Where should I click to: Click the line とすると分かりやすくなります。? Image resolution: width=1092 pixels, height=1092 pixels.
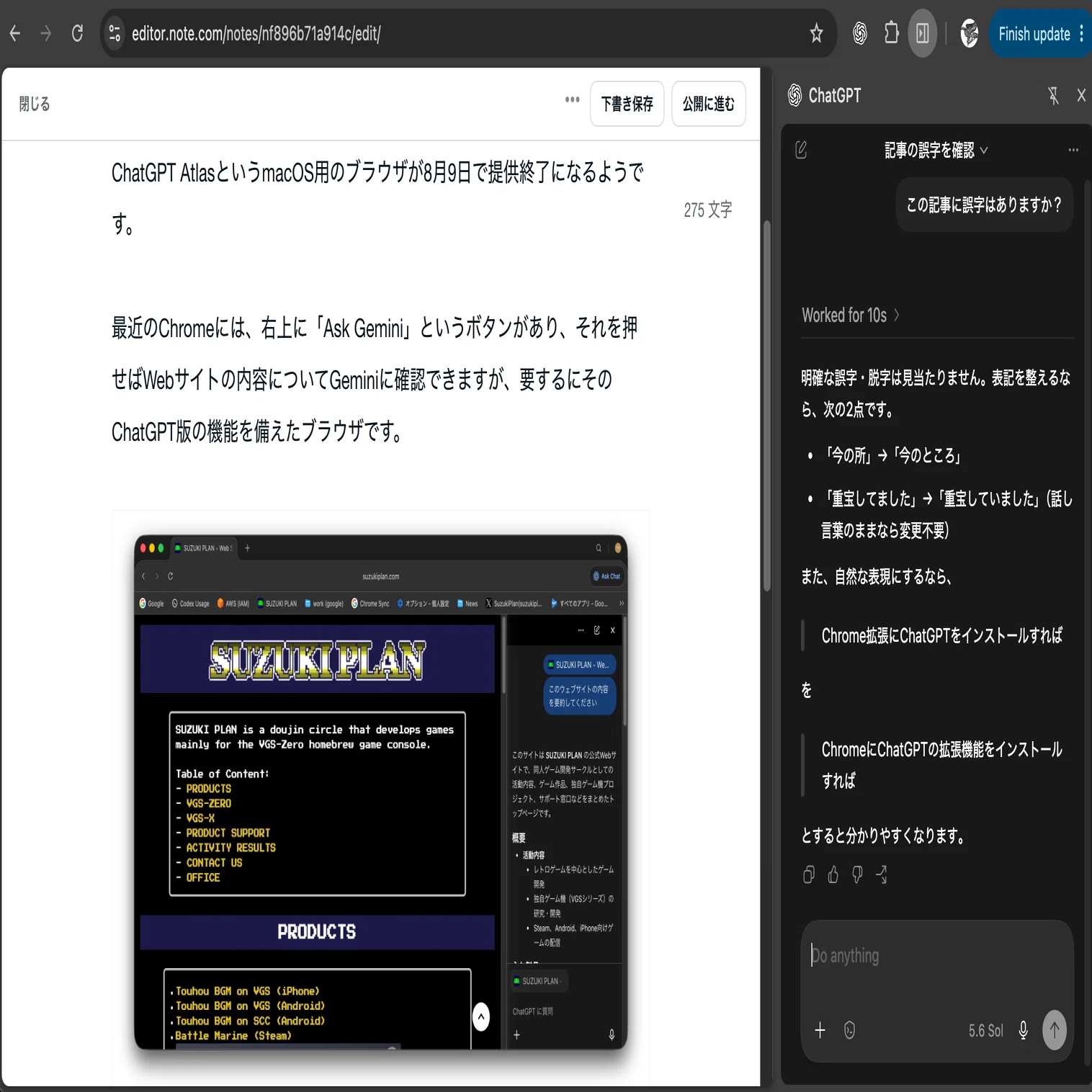(883, 836)
